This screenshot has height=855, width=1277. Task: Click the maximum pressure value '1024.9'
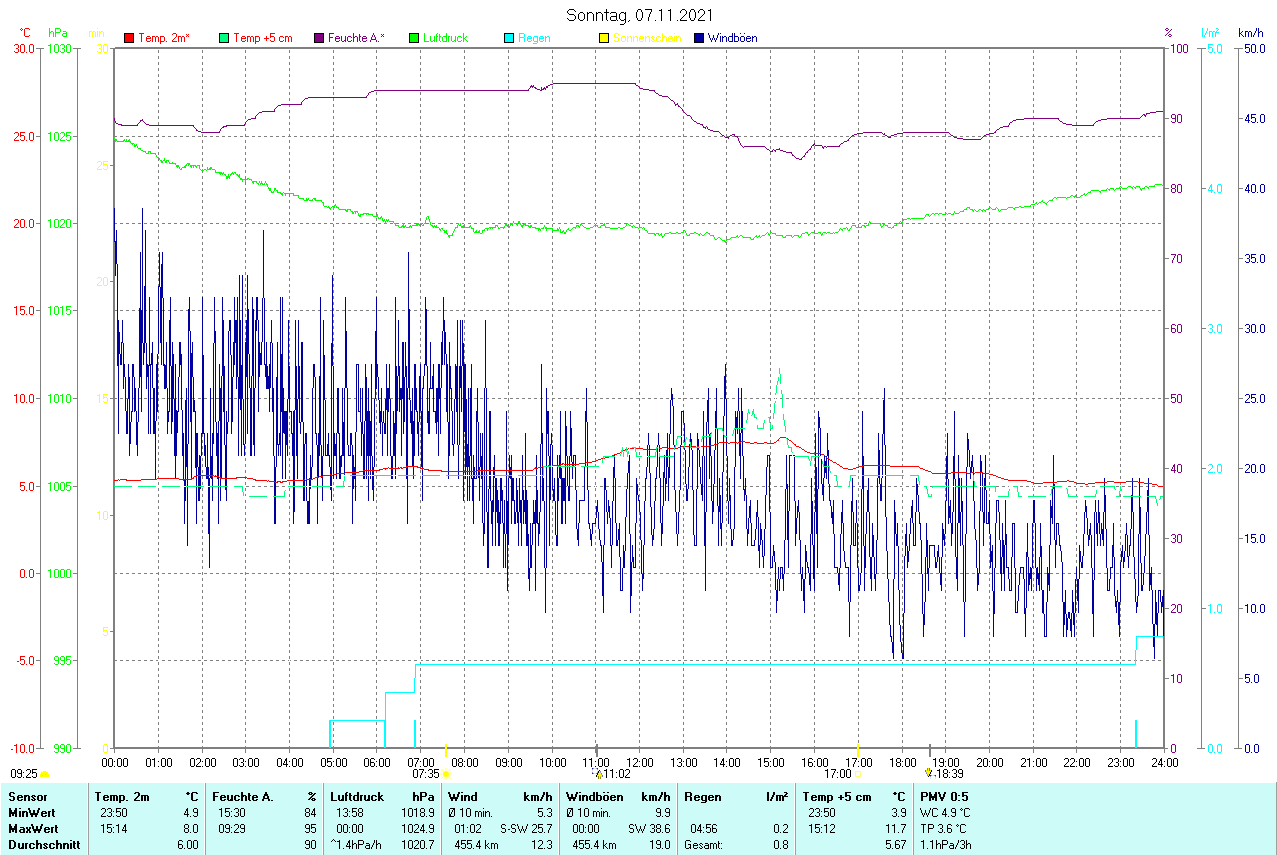pyautogui.click(x=418, y=829)
